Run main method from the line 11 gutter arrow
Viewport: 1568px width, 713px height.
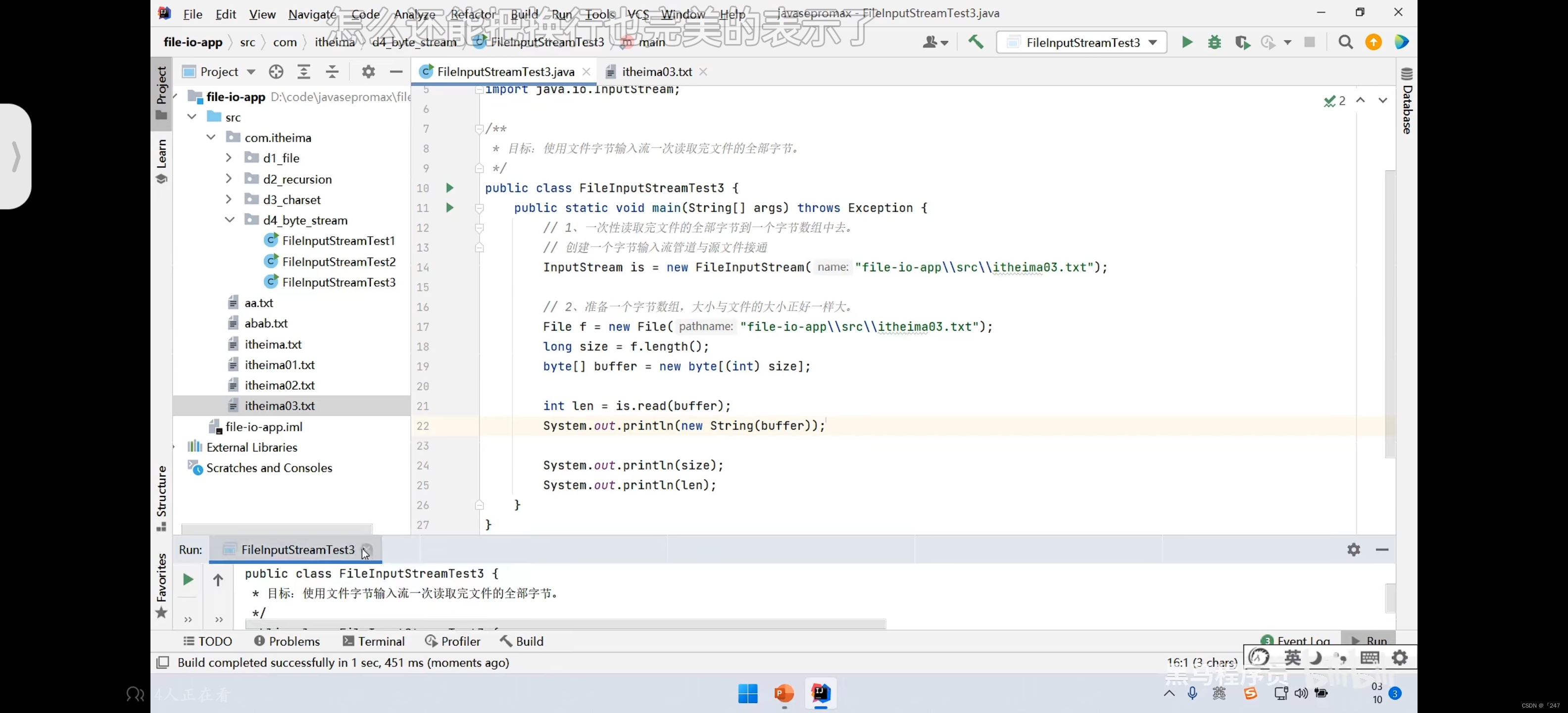pos(450,207)
